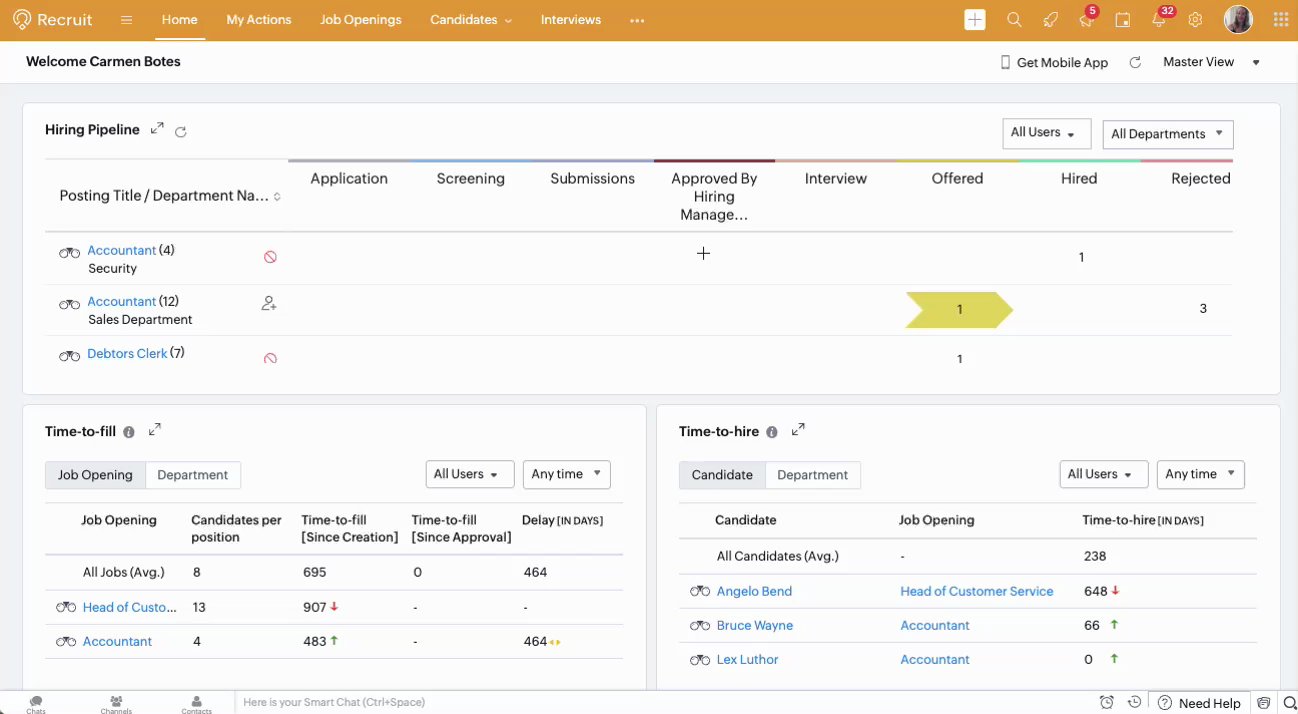Refresh the Hiring Pipeline widget
Screen dimensions: 1298x714
pos(181,131)
